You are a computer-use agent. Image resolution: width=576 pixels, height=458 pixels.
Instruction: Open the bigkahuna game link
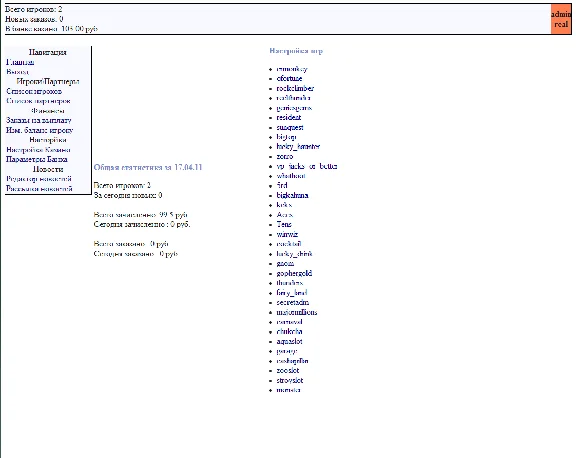[x=292, y=195]
